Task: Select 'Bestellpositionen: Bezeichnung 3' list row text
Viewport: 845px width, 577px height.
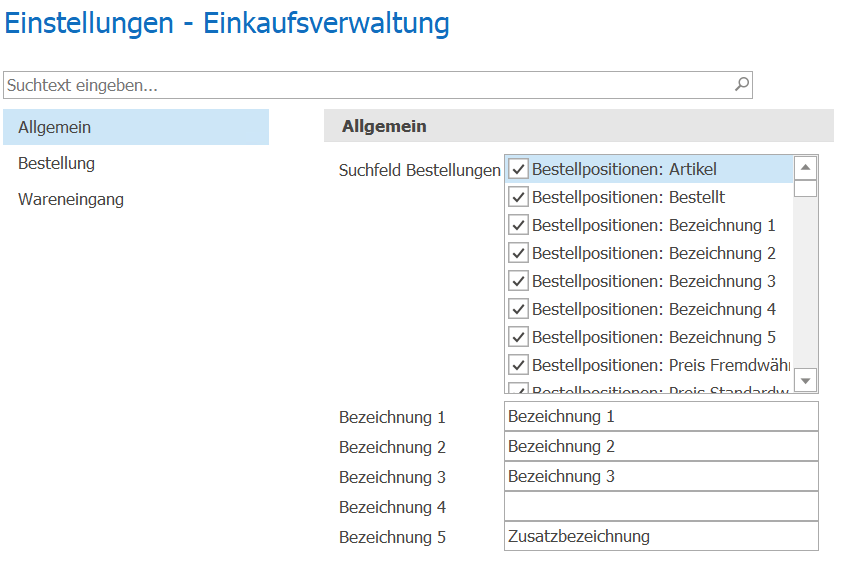Action: [x=654, y=281]
